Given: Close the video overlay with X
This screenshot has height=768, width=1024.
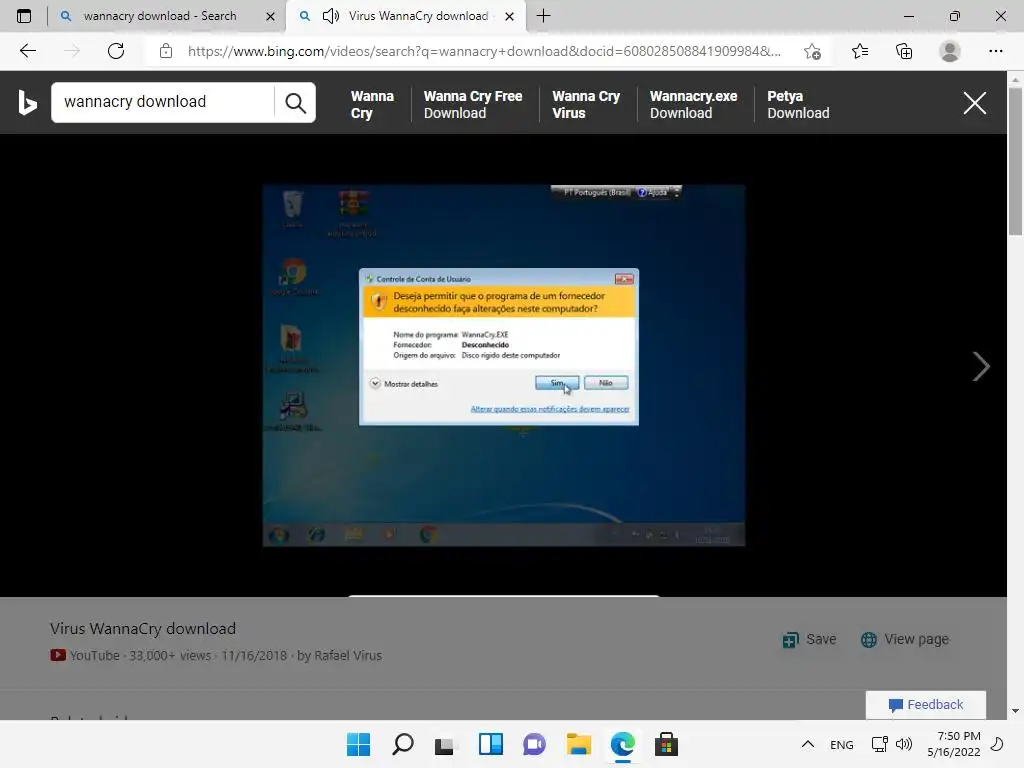Looking at the screenshot, I should (x=974, y=103).
